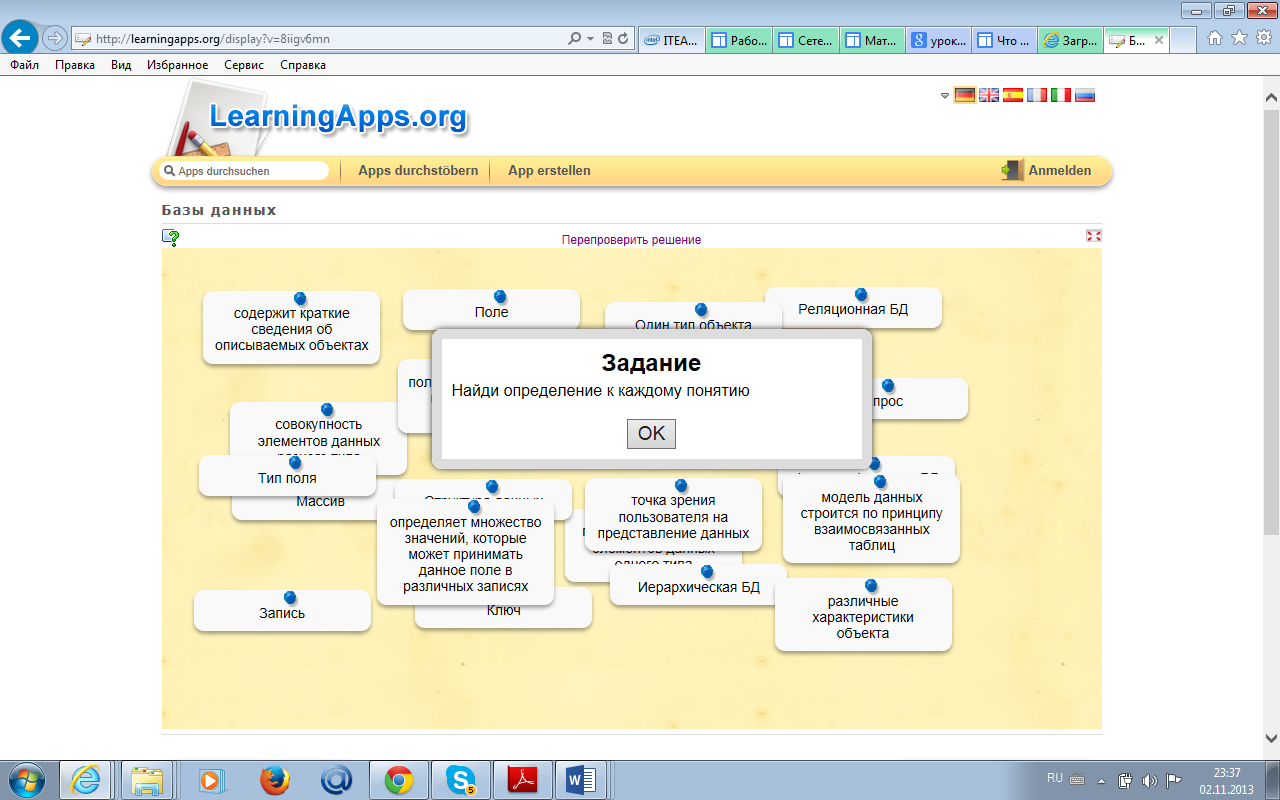Switch to the Сете... browser tab
Screen dimensions: 1280x800
click(806, 40)
